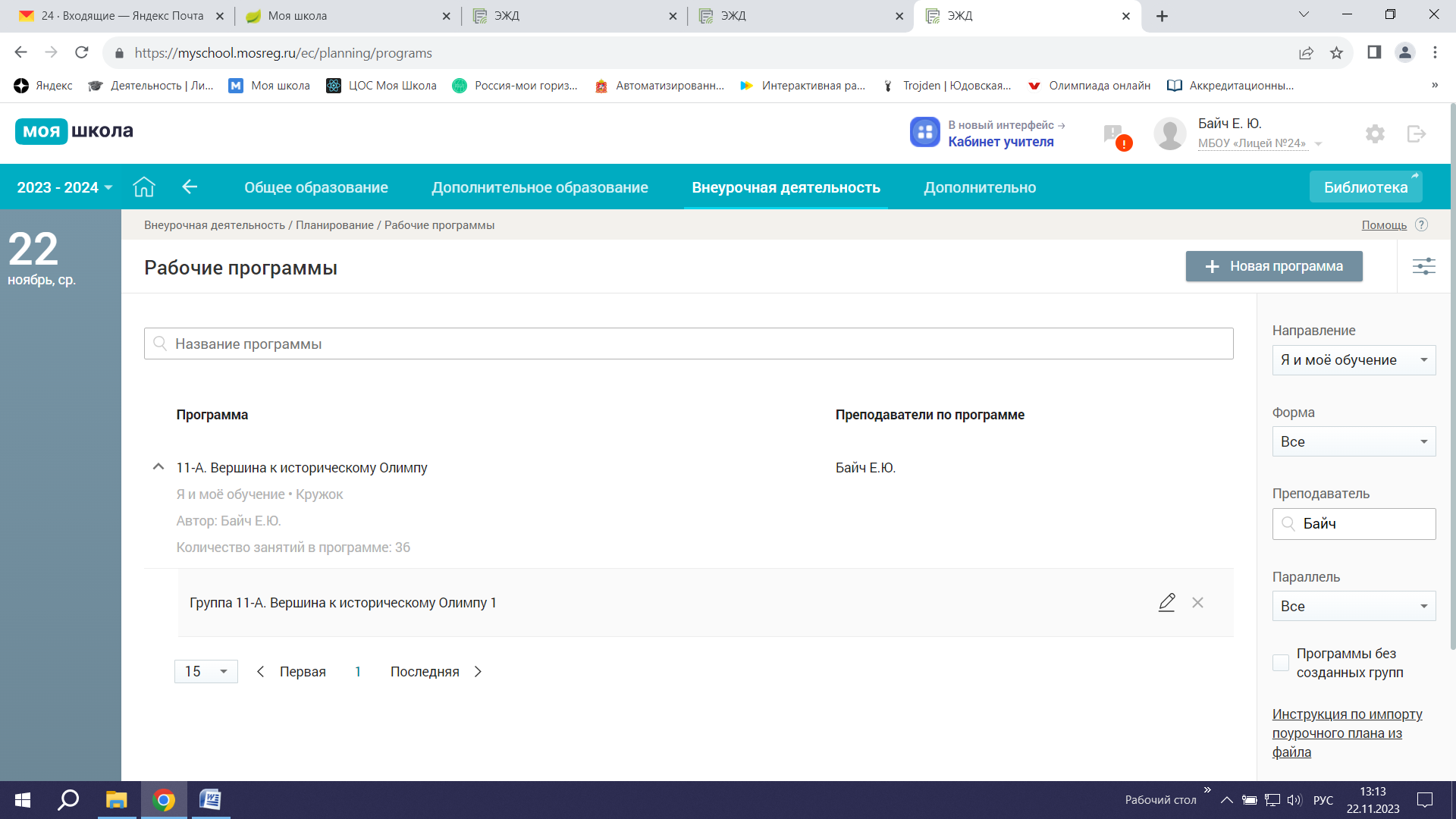Share this page via the address bar icon
Image resolution: width=1456 pixels, height=819 pixels.
click(x=1306, y=52)
